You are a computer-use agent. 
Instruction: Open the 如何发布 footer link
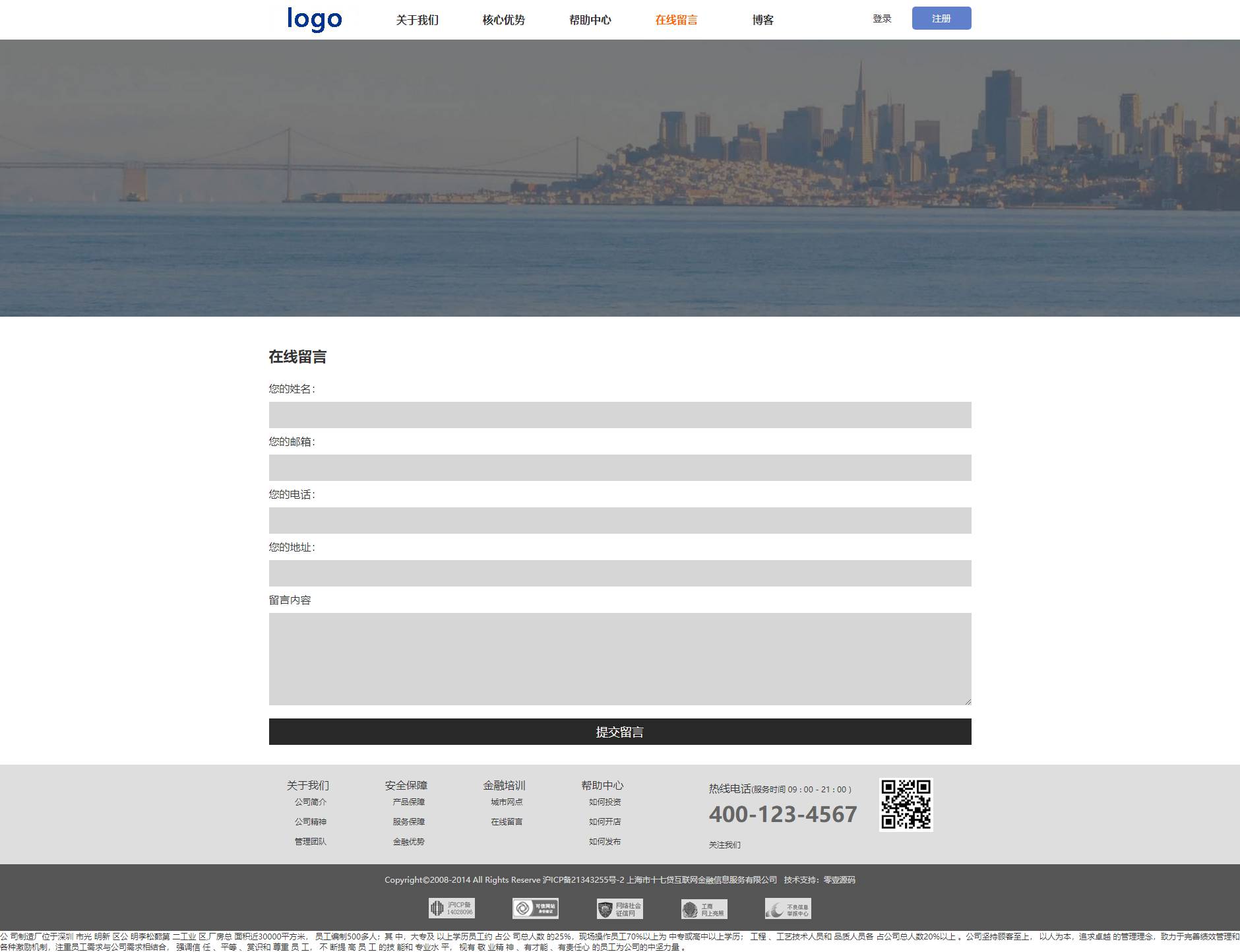(x=605, y=842)
